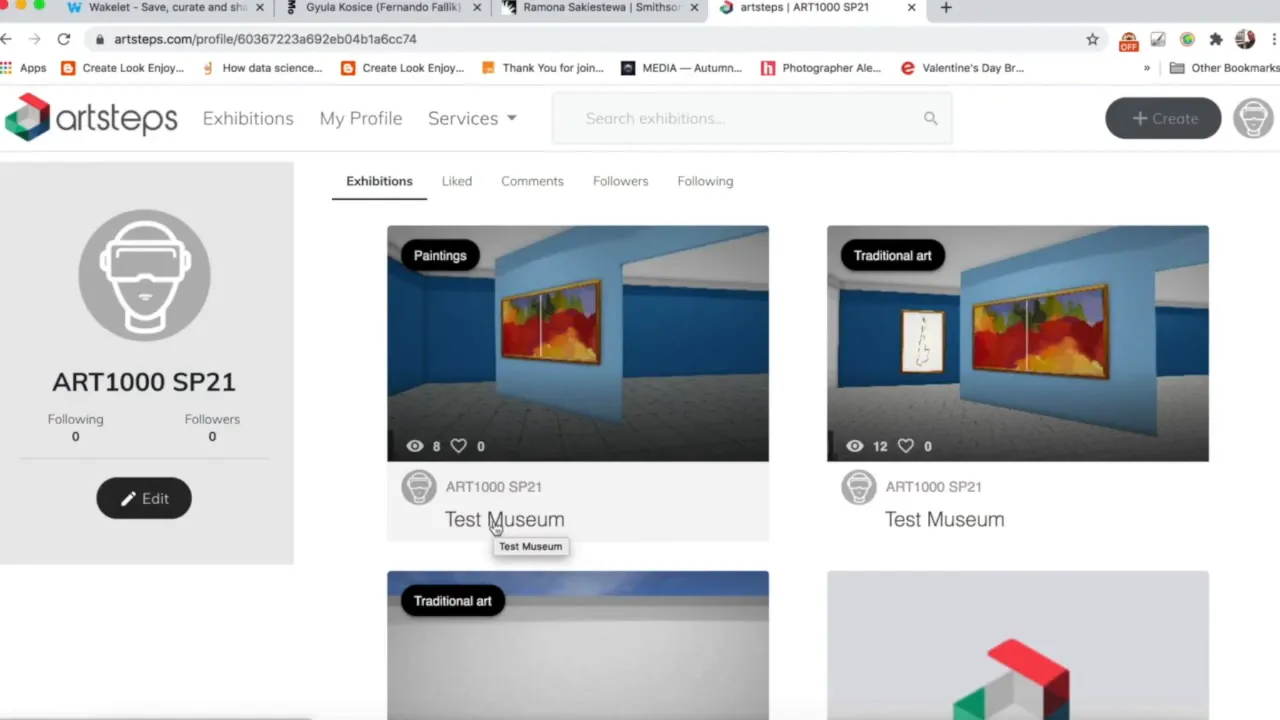Image resolution: width=1280 pixels, height=720 pixels.
Task: Click author avatar under the 12-views exhibition
Action: coord(859,487)
